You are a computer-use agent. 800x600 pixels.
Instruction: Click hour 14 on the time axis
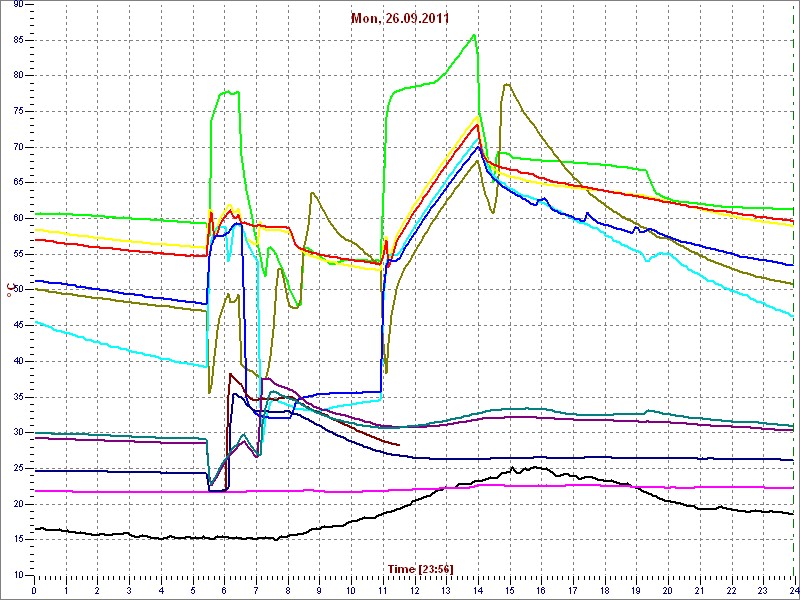[x=478, y=590]
